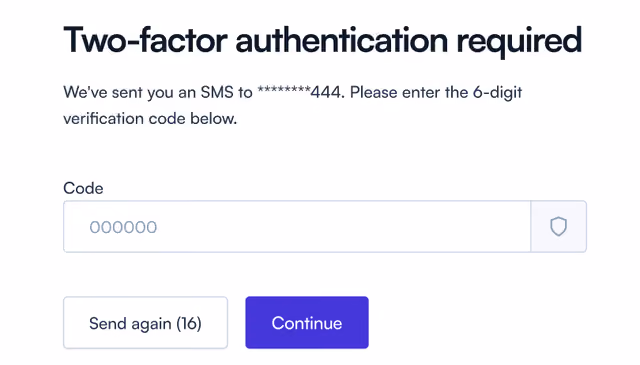The width and height of the screenshot is (640, 365).
Task: Click the Send again (16) button
Action: tap(145, 323)
